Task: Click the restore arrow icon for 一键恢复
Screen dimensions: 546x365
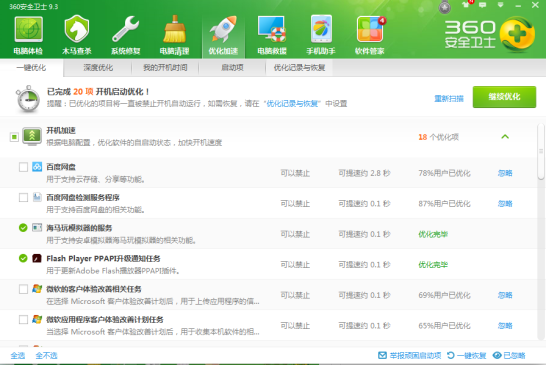Action: [x=451, y=355]
